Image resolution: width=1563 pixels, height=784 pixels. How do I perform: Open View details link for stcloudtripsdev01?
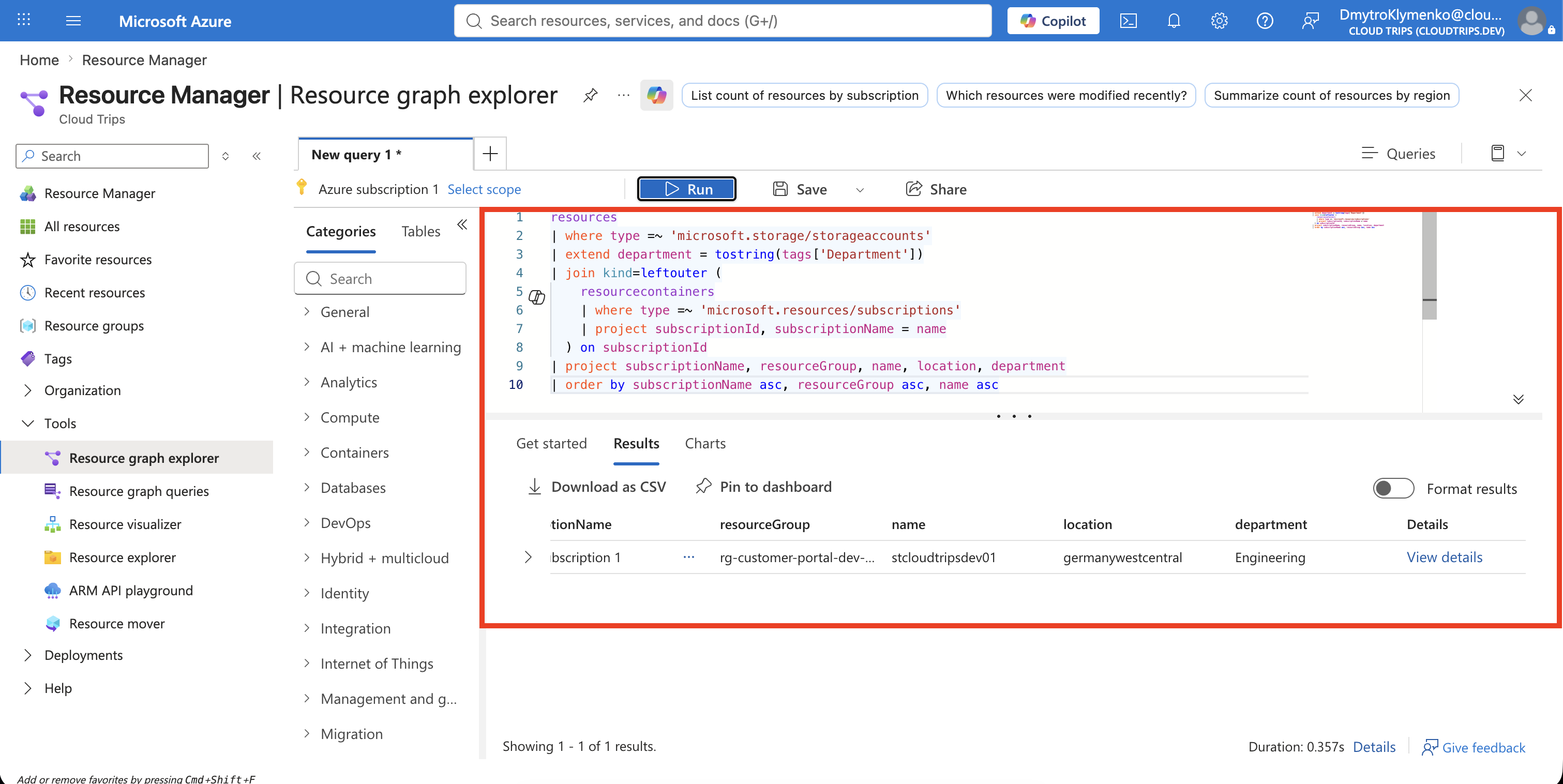[x=1445, y=557]
